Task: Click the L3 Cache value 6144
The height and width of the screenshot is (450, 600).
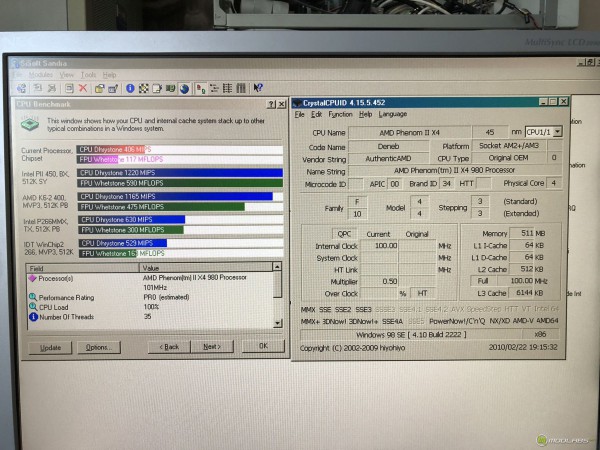Action: coord(521,293)
